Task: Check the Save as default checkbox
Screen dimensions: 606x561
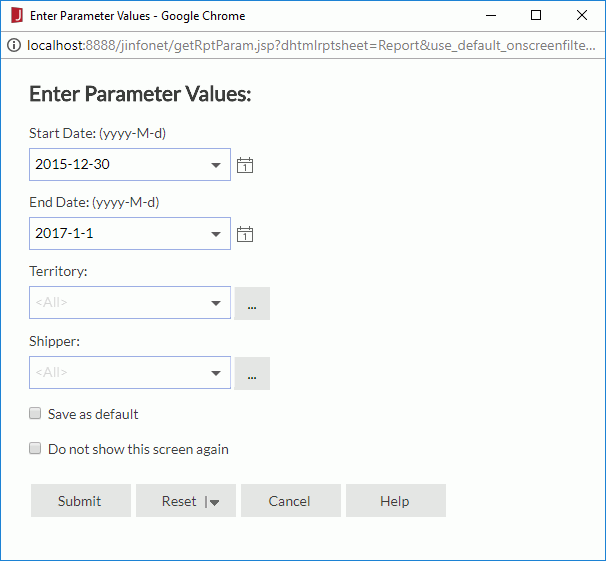Action: click(x=35, y=413)
